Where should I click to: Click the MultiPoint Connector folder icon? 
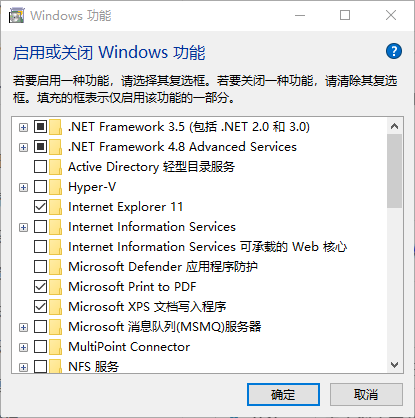pos(56,347)
